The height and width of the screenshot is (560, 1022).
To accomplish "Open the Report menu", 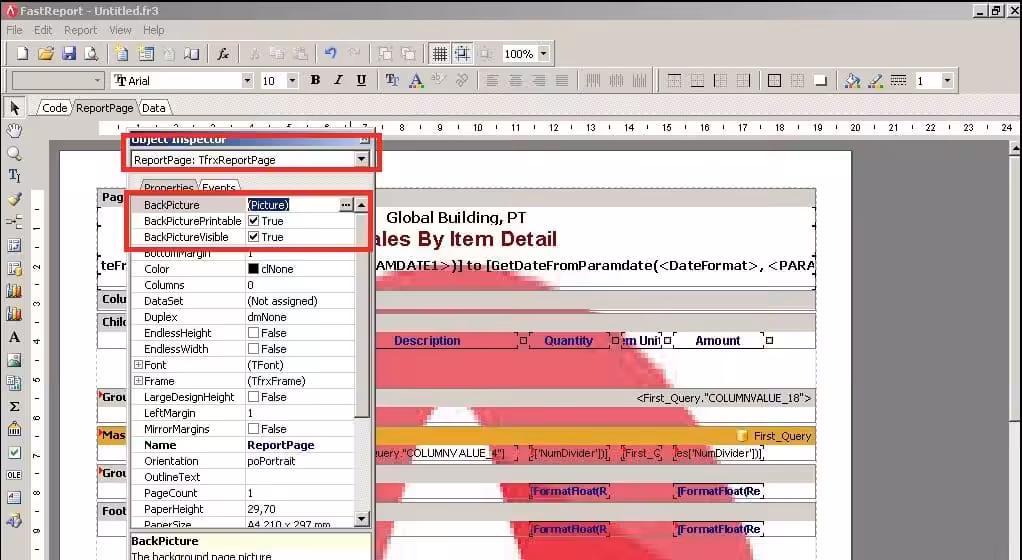I will point(80,30).
